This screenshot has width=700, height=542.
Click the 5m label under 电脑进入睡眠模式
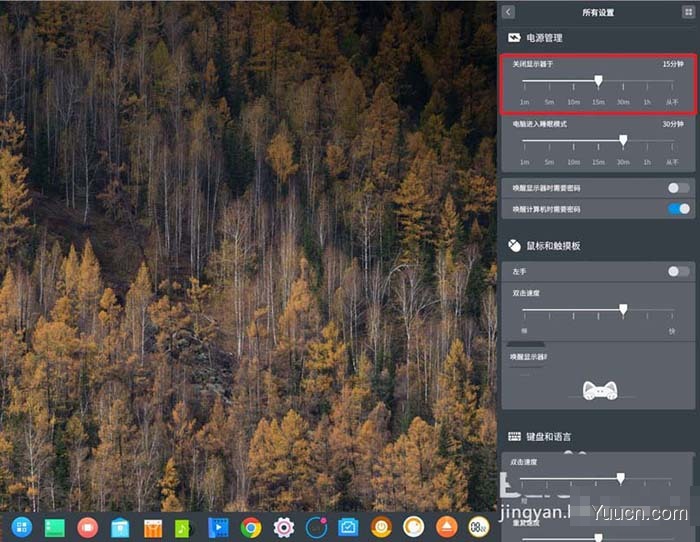pyautogui.click(x=549, y=162)
